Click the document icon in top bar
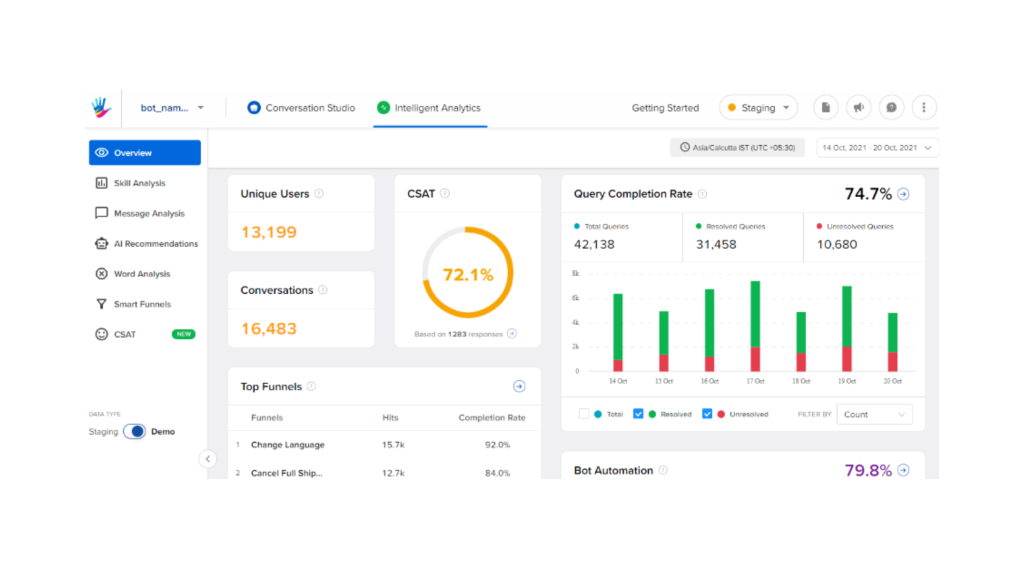This screenshot has height=576, width=1024. click(825, 108)
